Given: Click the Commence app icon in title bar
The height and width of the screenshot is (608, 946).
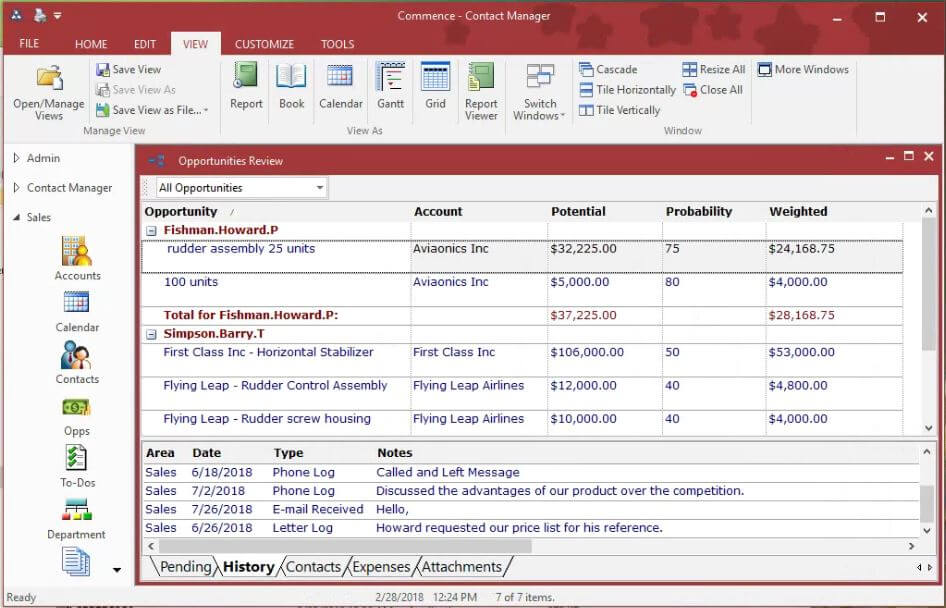Looking at the screenshot, I should click(17, 16).
